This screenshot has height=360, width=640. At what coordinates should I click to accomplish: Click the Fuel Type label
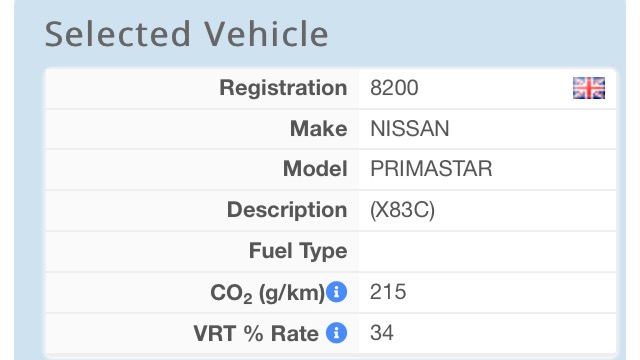298,251
